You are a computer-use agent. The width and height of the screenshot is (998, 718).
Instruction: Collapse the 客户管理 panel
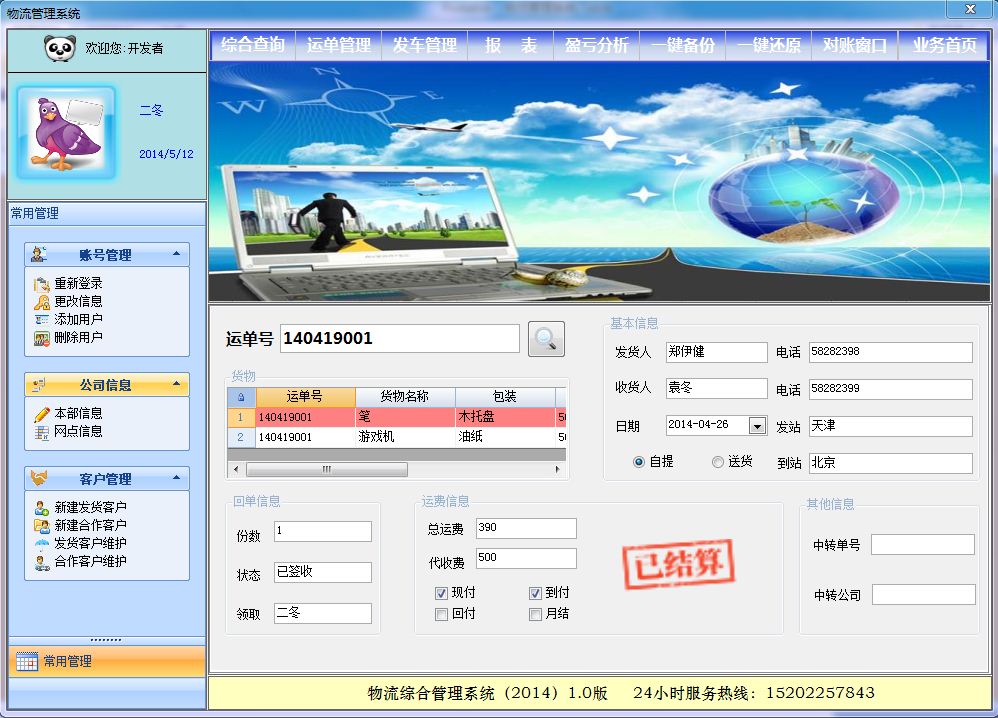tap(176, 478)
